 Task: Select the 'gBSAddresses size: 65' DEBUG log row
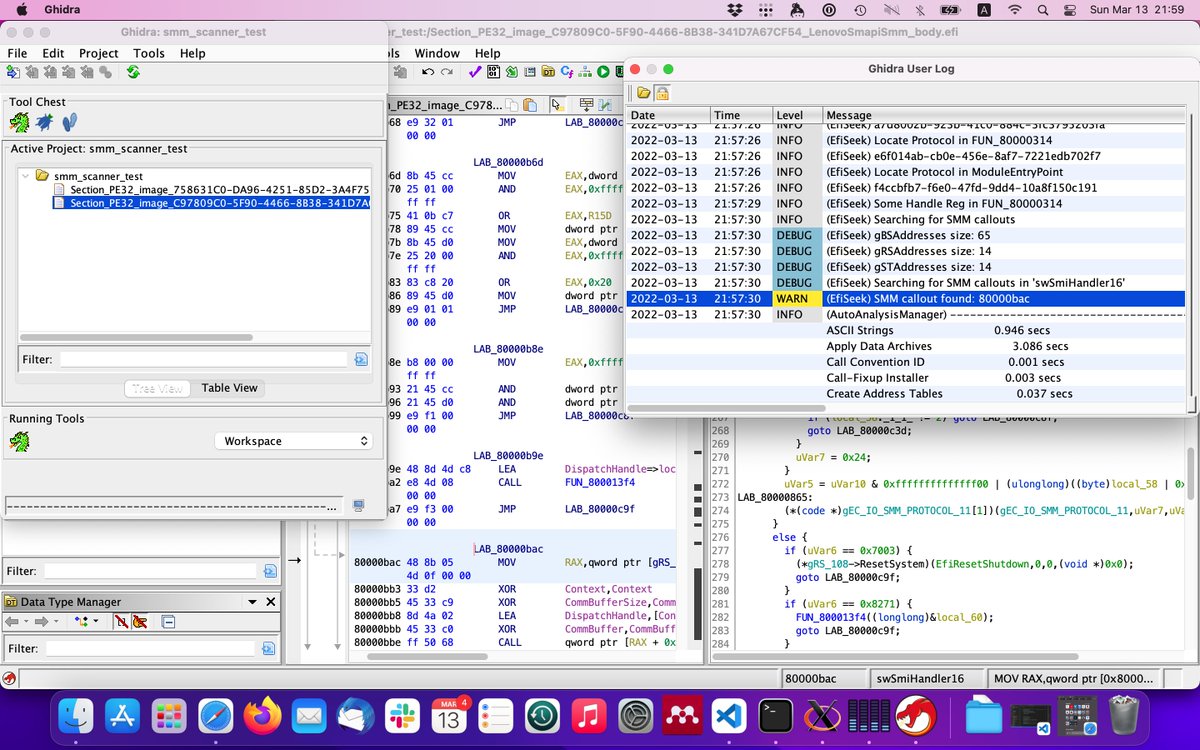(908, 235)
